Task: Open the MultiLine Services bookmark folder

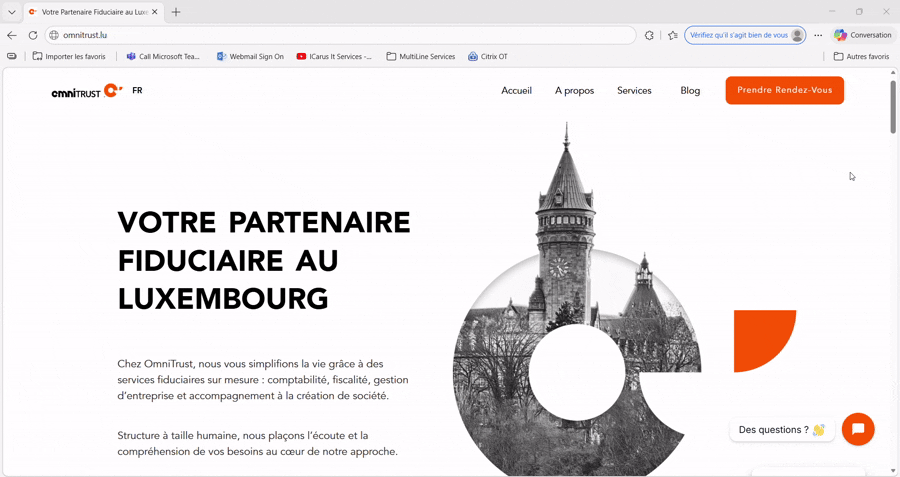Action: coord(420,57)
